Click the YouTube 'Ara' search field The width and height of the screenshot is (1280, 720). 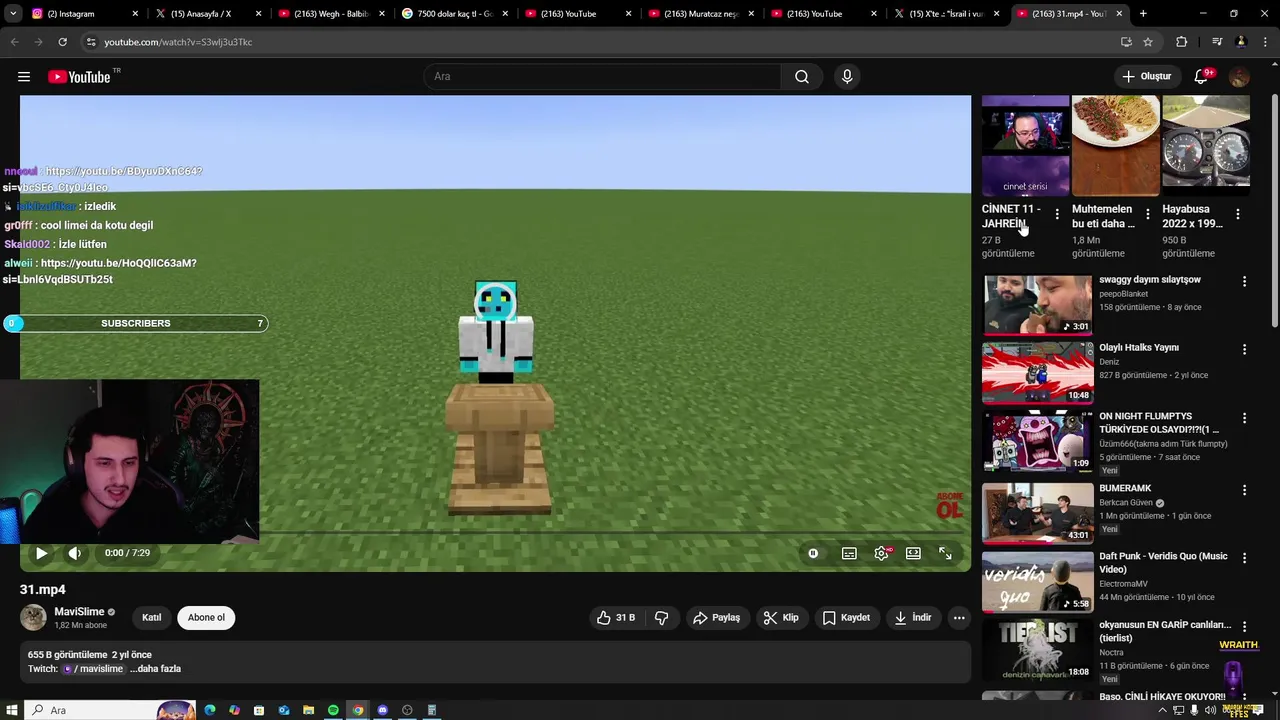coord(603,77)
